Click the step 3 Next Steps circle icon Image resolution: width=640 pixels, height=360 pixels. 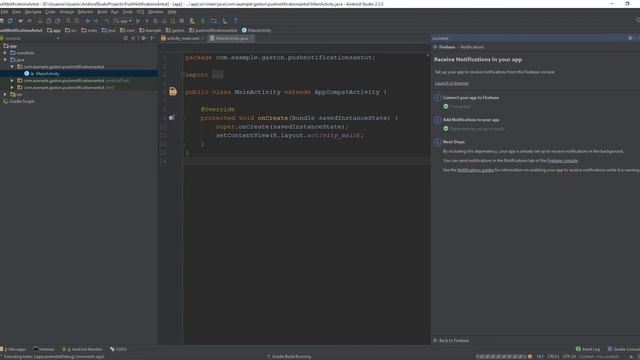point(437,142)
